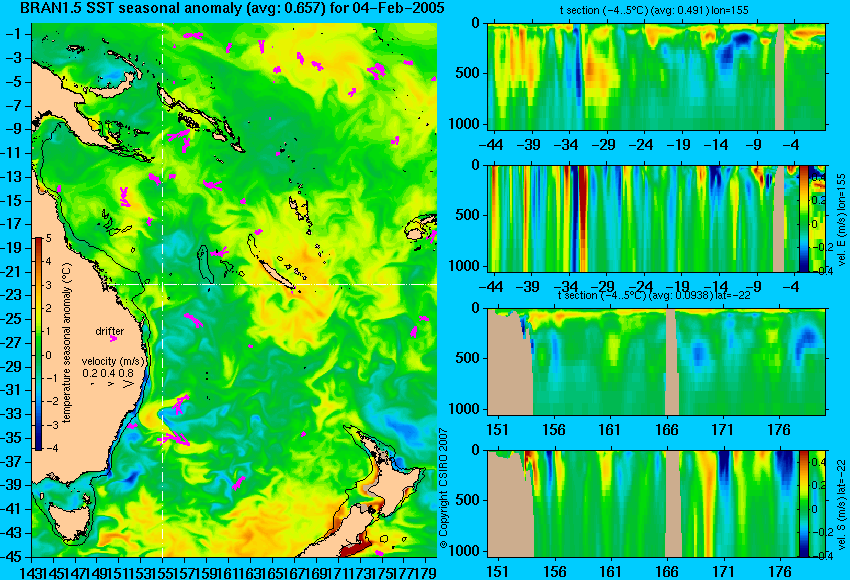The width and height of the screenshot is (850, 580).
Task: Click the 'velocity (m/s)' legend label
Action: (x=113, y=361)
